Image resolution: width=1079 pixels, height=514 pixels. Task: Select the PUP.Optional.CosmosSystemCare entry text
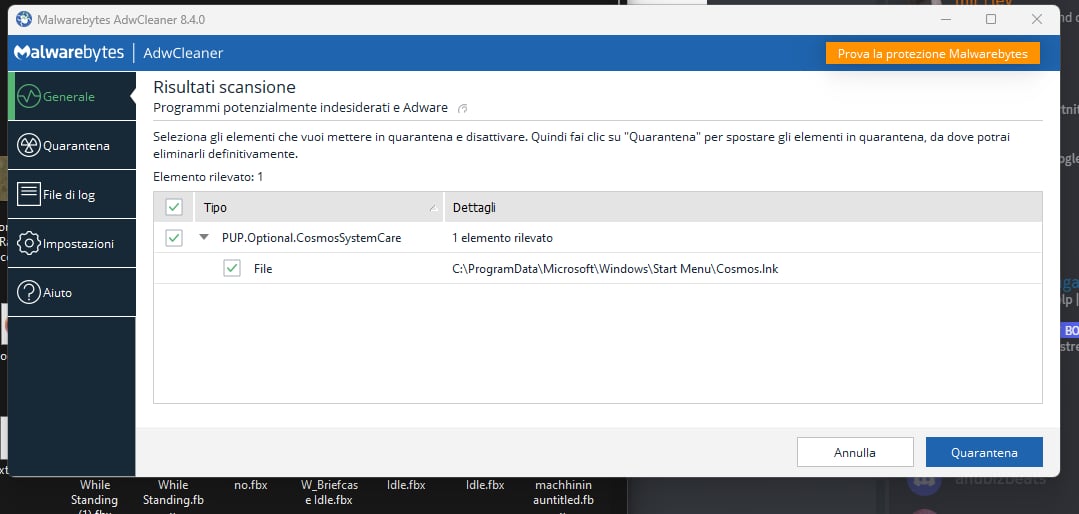[311, 238]
